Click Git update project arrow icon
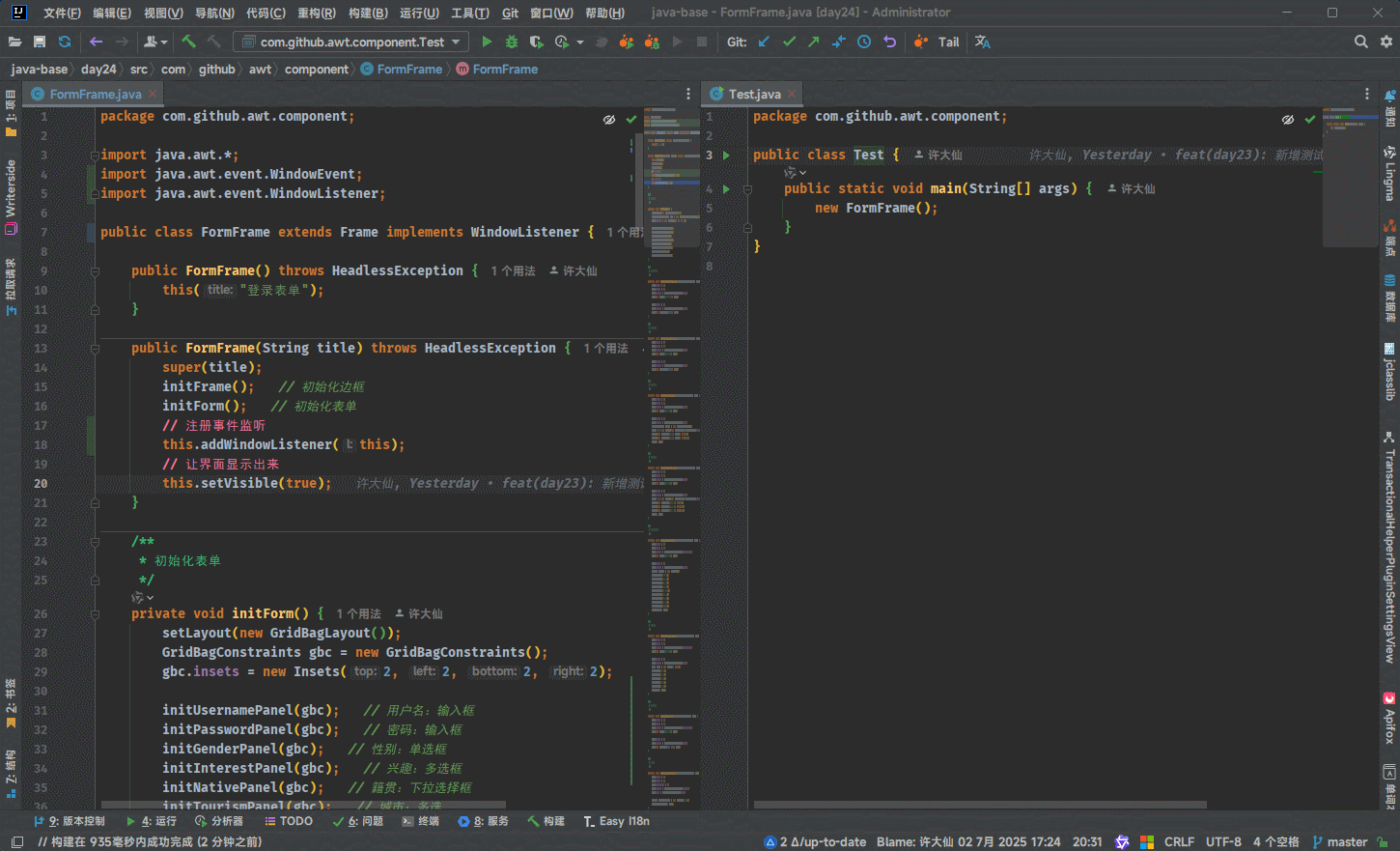Image resolution: width=1400 pixels, height=851 pixels. [764, 42]
